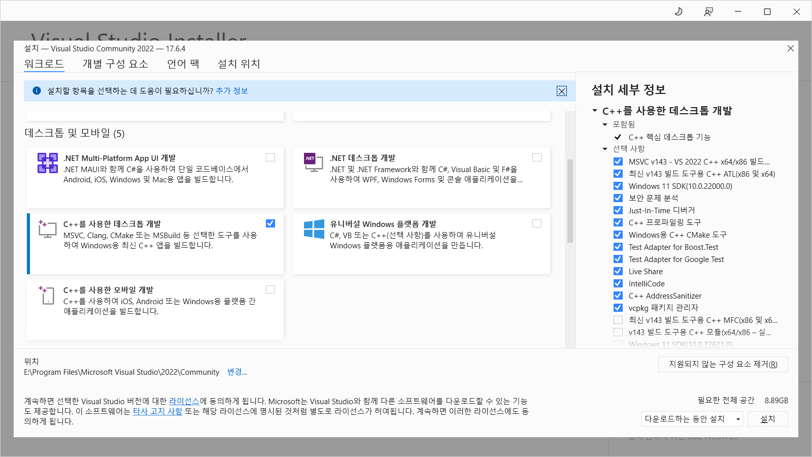Uncheck C++ 프로파일링 도구 option

(x=618, y=222)
